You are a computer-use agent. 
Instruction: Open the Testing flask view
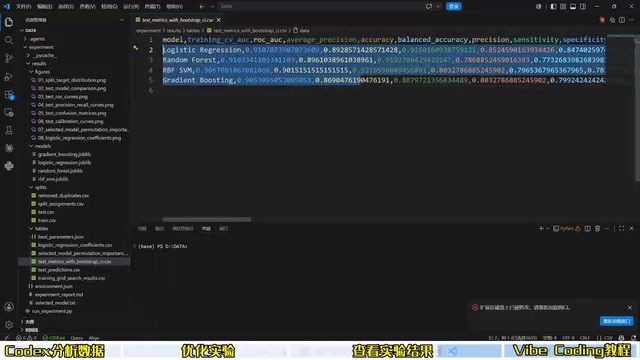coord(9,131)
